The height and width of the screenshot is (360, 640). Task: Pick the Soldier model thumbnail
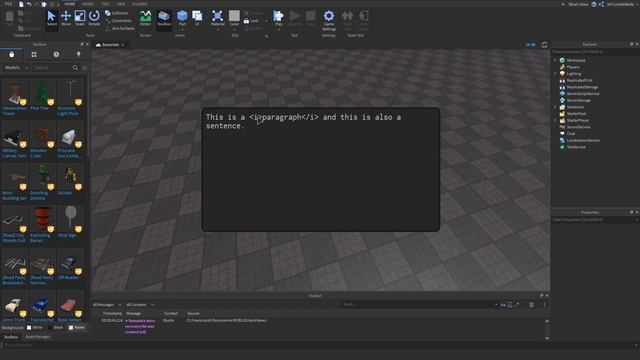[x=70, y=178]
